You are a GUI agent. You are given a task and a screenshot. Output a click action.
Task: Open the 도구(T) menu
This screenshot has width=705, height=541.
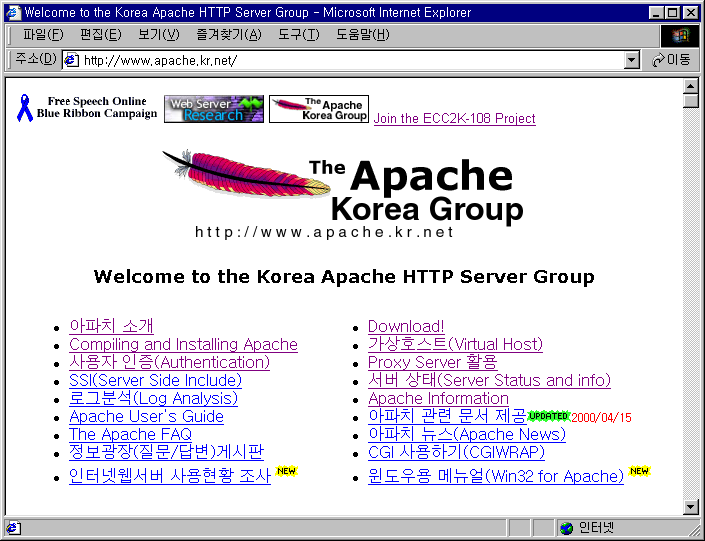(x=299, y=35)
